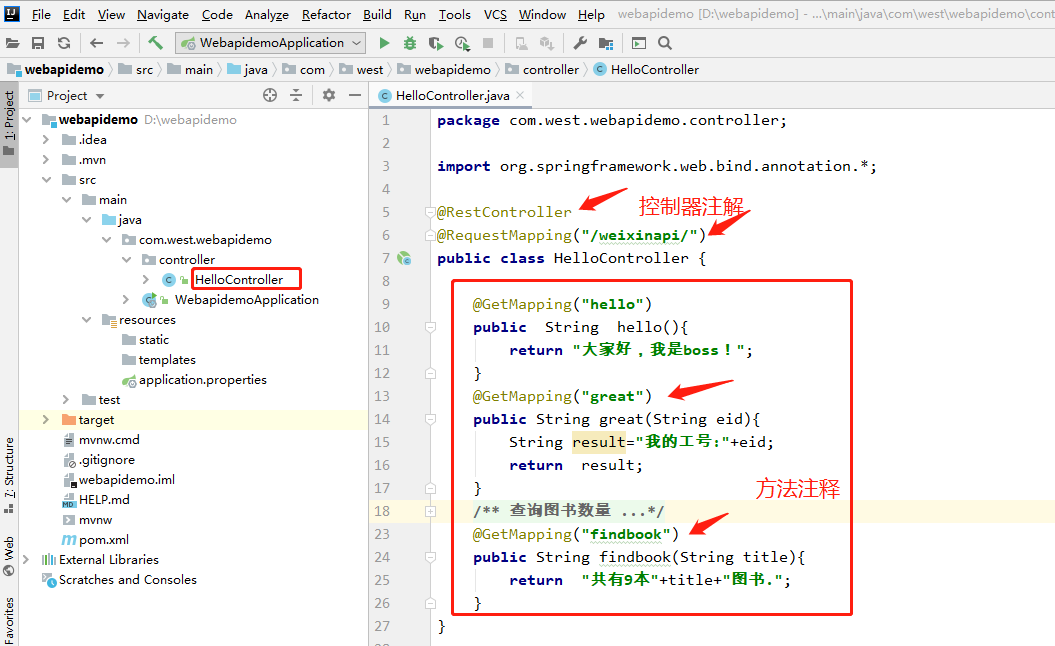Select HelloController in project tree
The width and height of the screenshot is (1055, 646).
[239, 279]
